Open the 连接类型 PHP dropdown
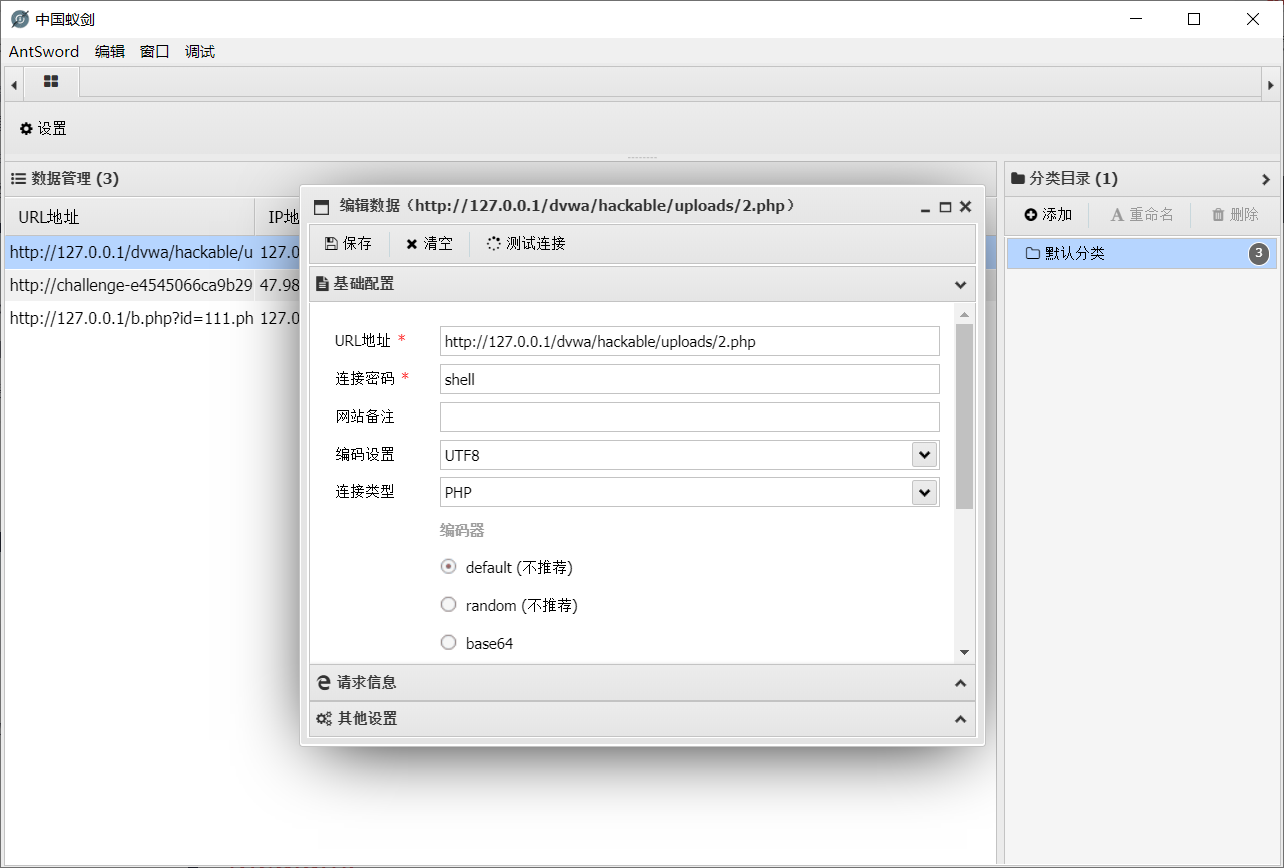The width and height of the screenshot is (1284, 868). tap(924, 492)
